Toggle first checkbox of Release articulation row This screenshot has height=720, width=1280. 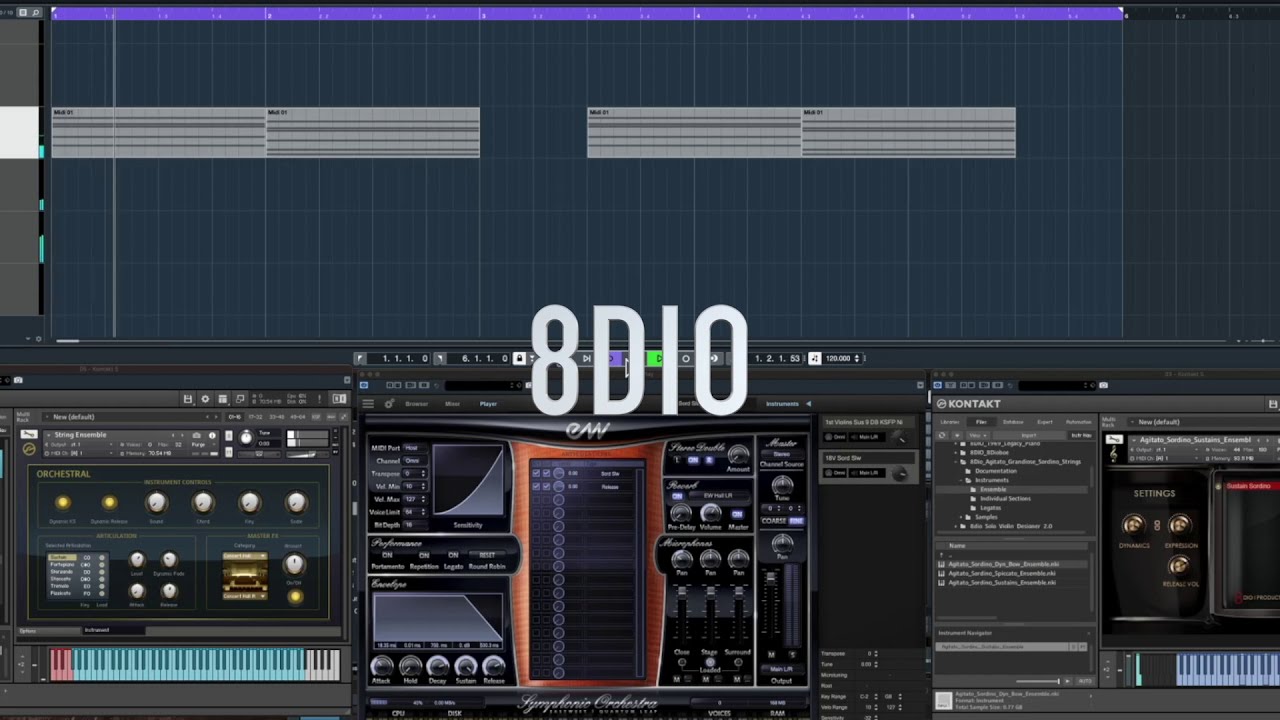(x=536, y=487)
